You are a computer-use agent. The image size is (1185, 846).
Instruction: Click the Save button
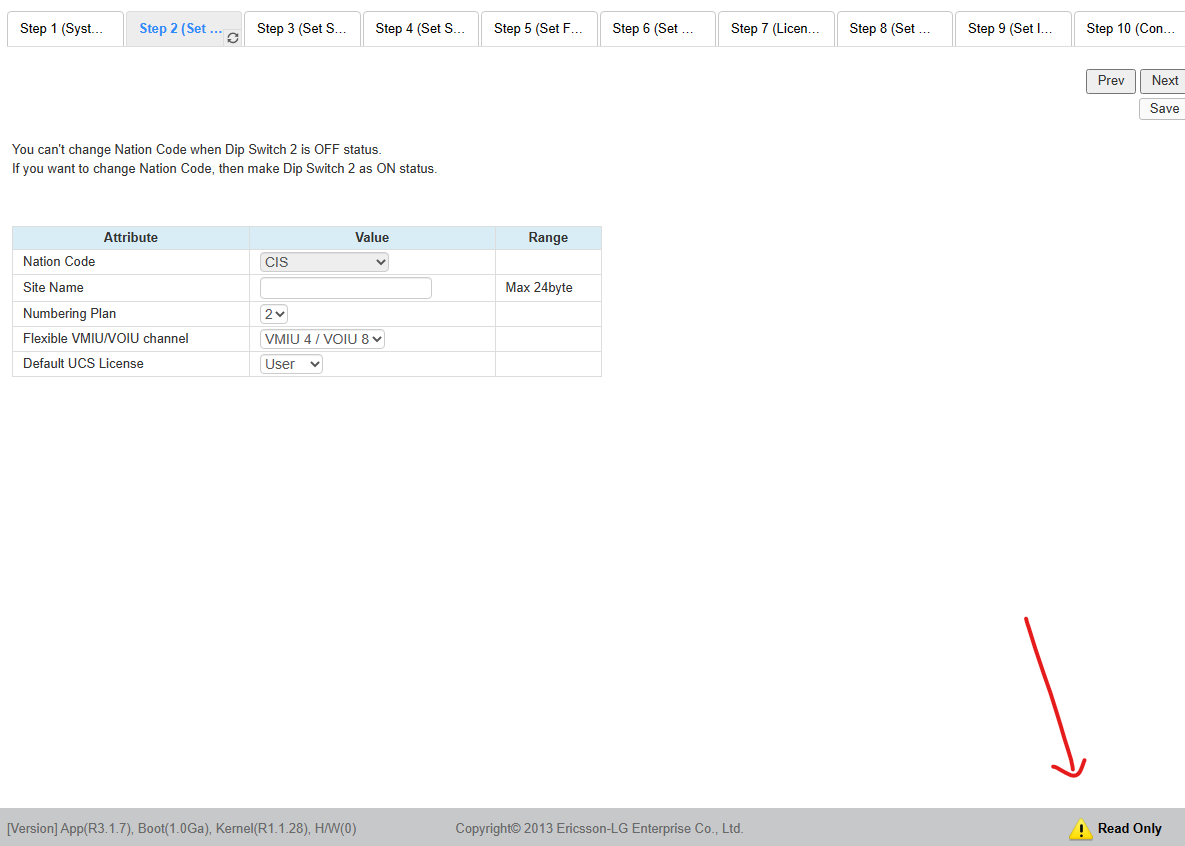(1163, 109)
